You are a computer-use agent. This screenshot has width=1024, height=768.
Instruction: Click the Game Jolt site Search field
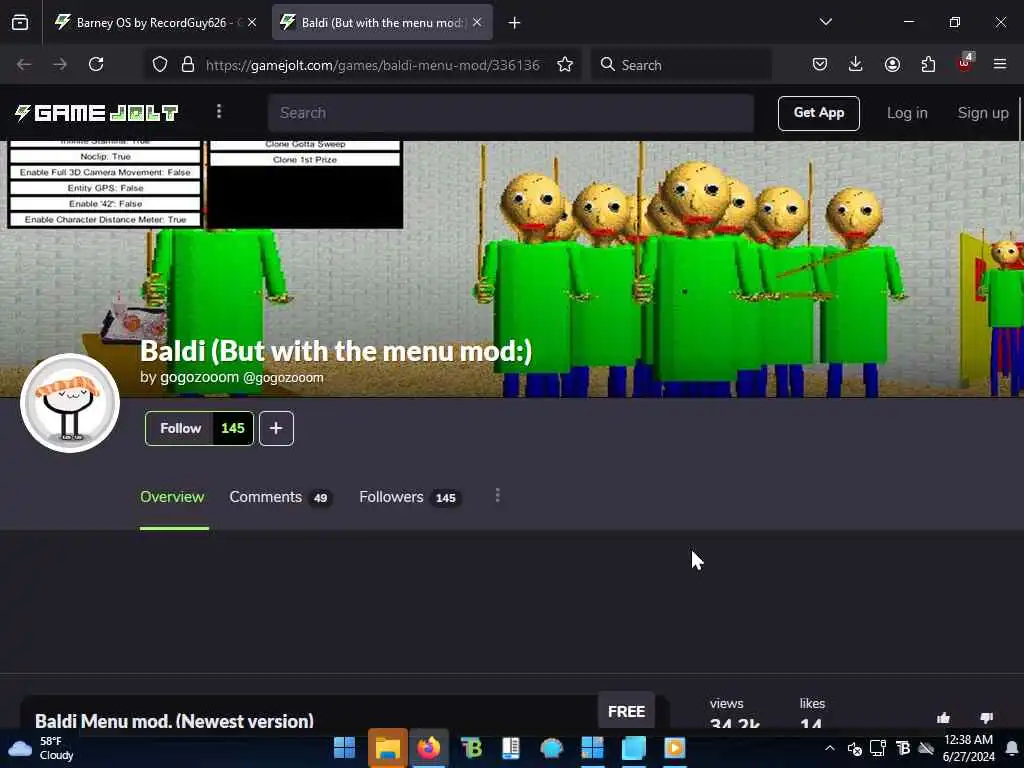(x=511, y=113)
